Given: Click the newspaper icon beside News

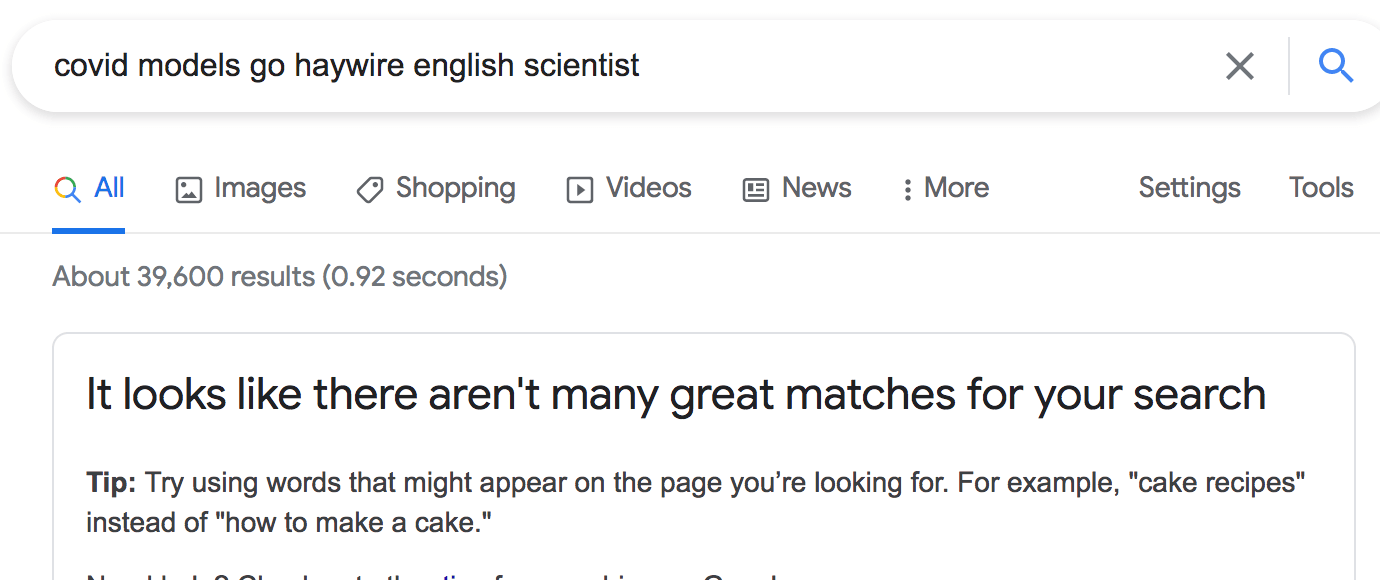Looking at the screenshot, I should click(x=756, y=190).
